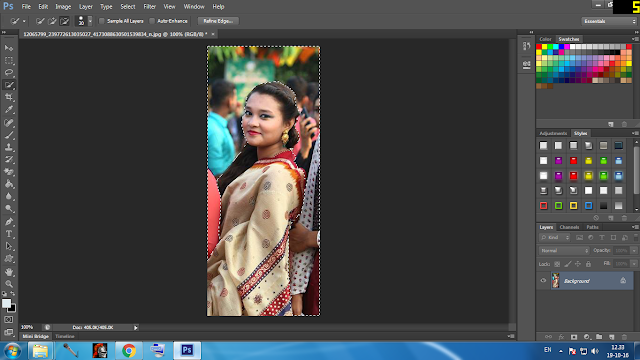Select the Move tool
Screen dimensions: 640x360
(9, 48)
